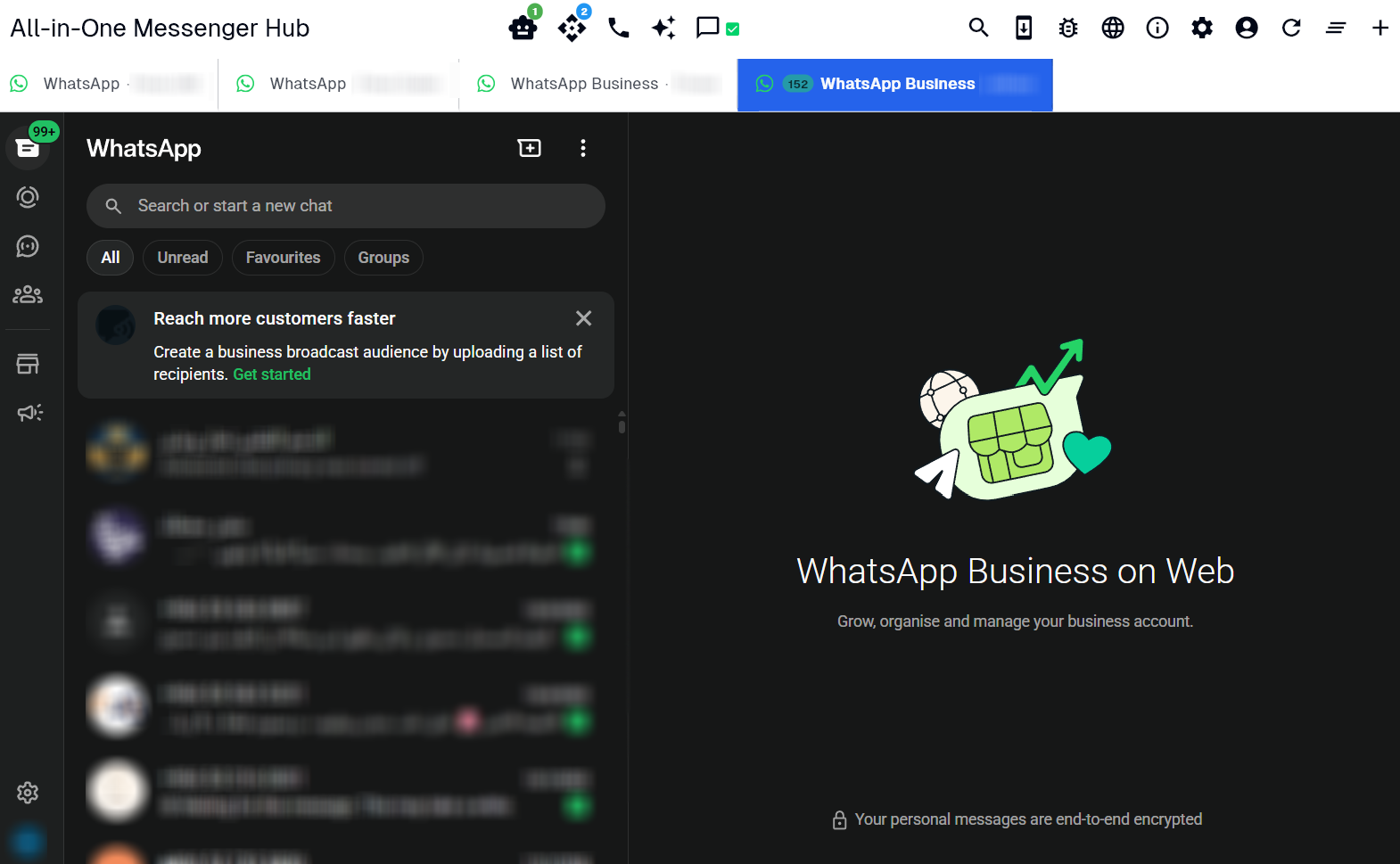Image resolution: width=1400 pixels, height=864 pixels.
Task: Dismiss the Reach more customers faster banner
Action: point(584,318)
